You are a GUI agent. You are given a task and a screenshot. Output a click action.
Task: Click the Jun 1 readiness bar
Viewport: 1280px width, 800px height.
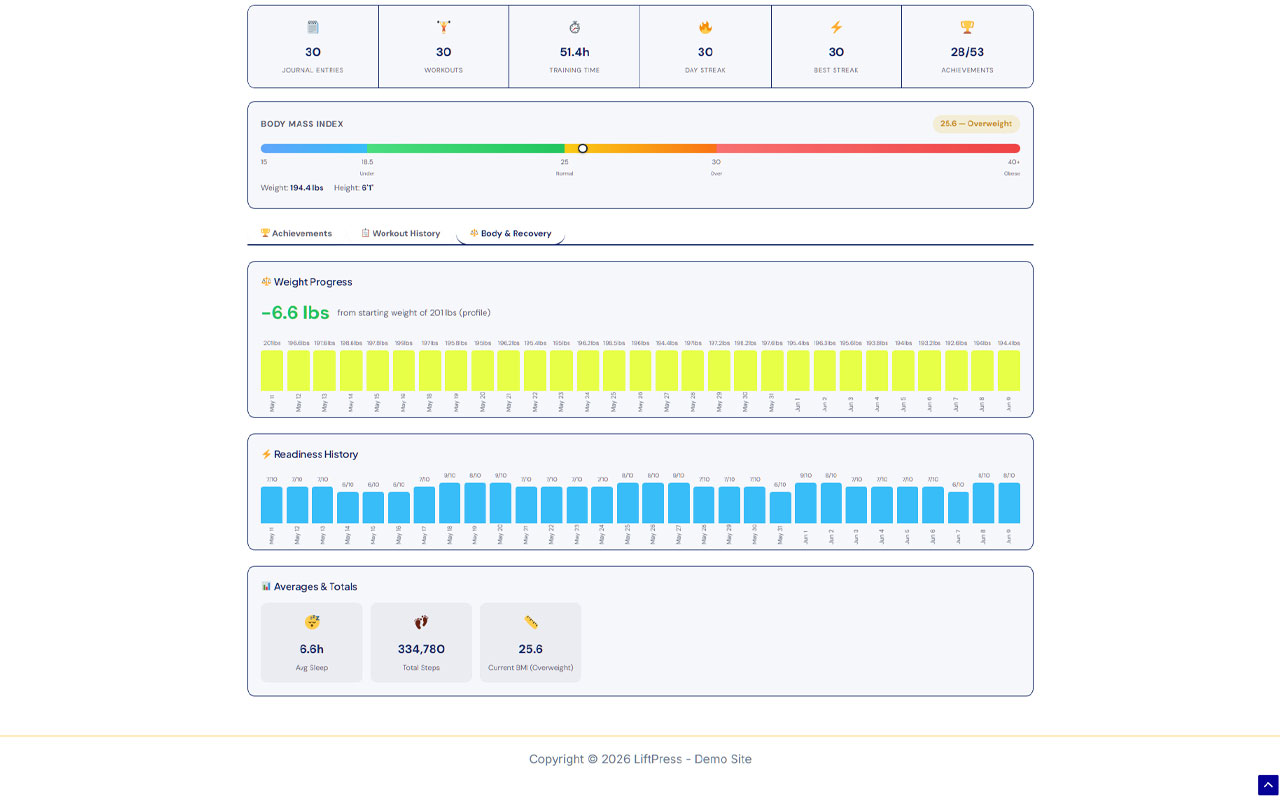[806, 503]
